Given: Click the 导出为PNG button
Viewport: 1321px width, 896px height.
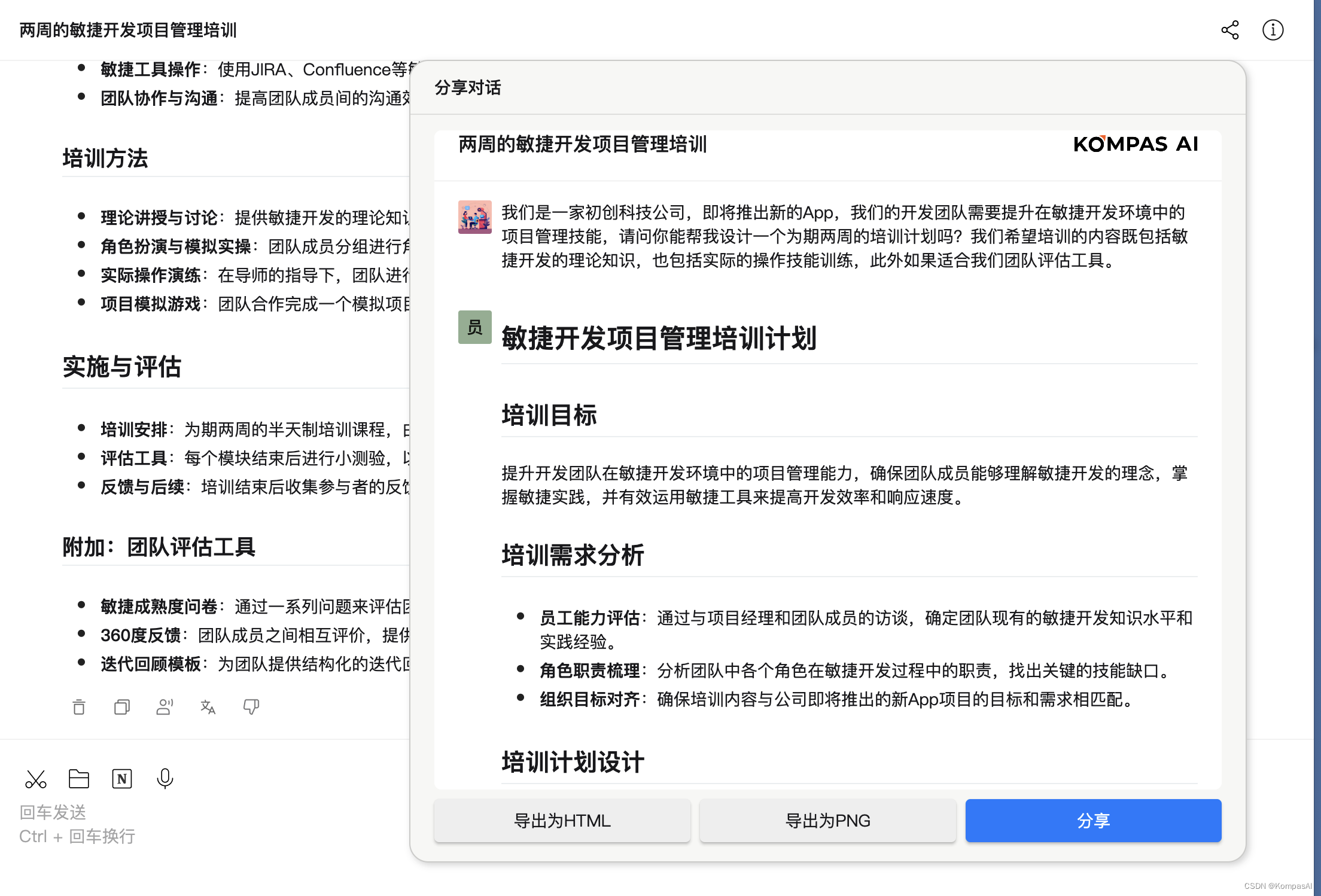Looking at the screenshot, I should [827, 821].
